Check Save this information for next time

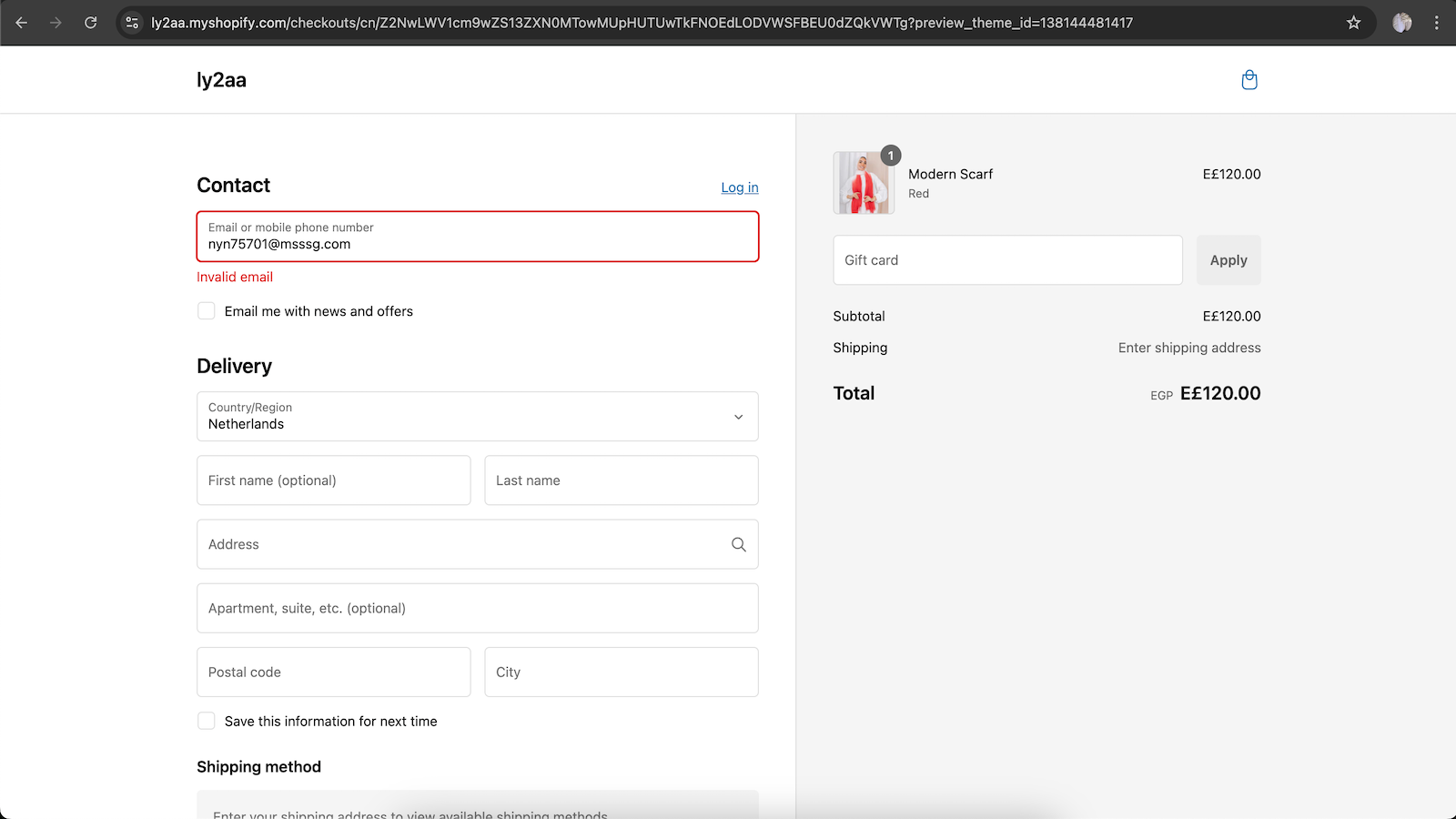pyautogui.click(x=206, y=720)
